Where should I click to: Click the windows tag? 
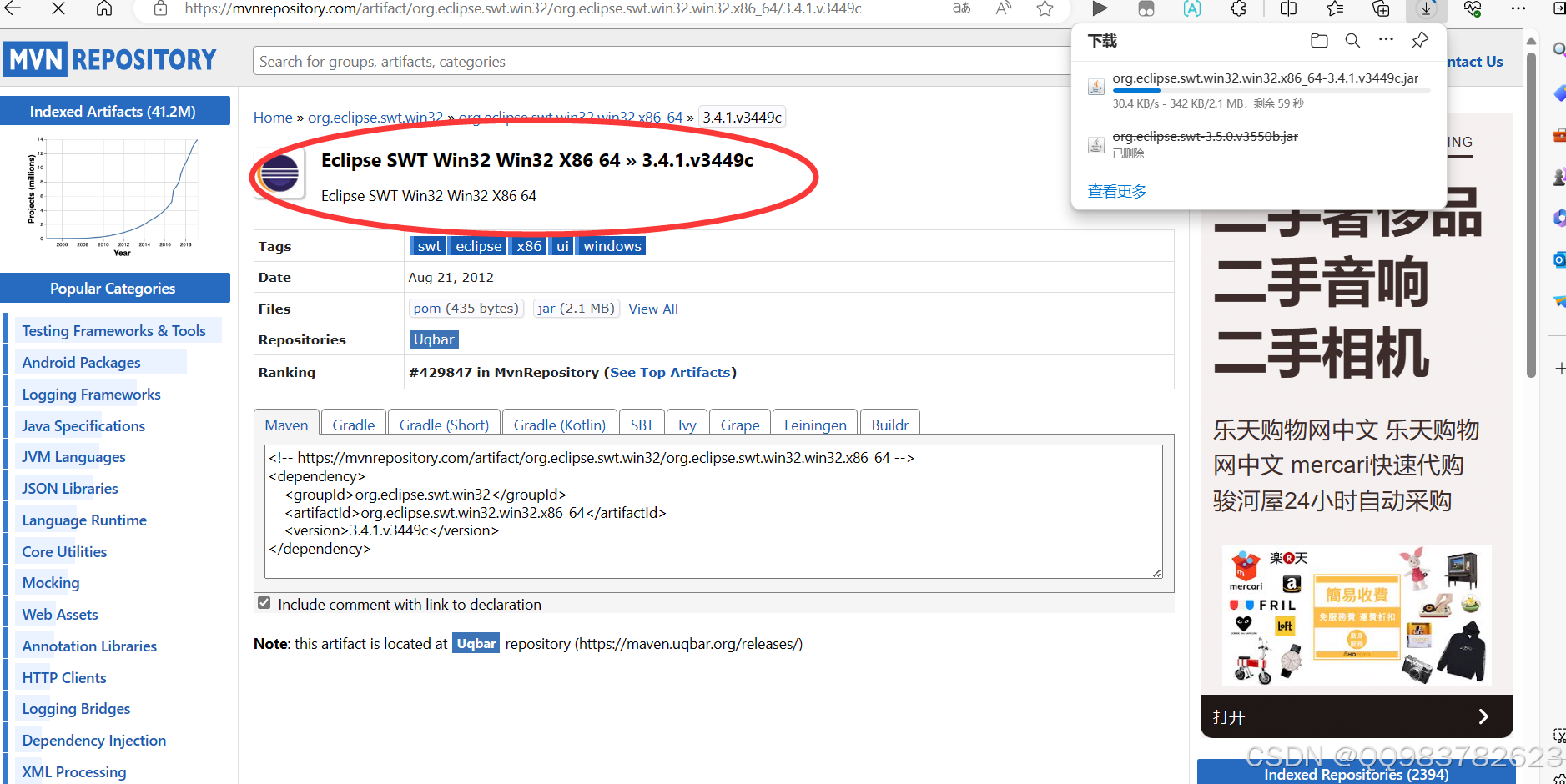click(x=612, y=246)
